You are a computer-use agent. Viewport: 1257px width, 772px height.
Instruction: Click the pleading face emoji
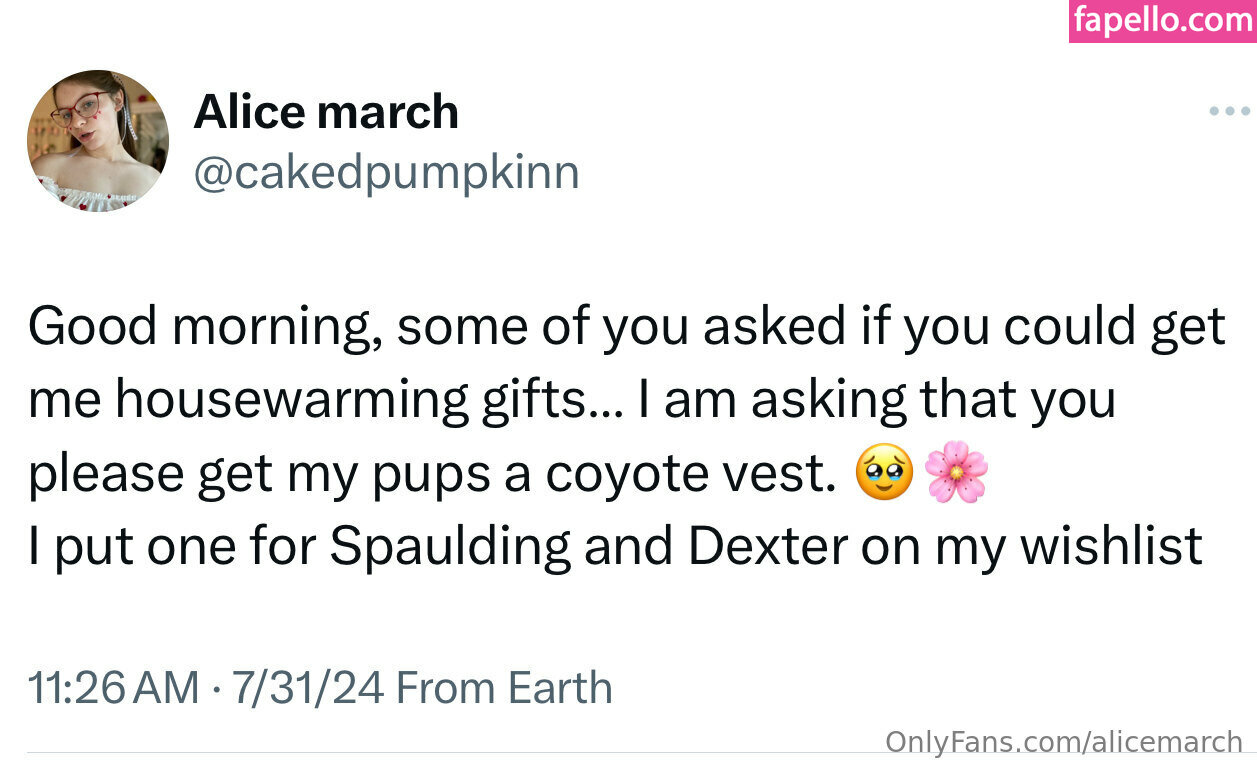coord(884,473)
